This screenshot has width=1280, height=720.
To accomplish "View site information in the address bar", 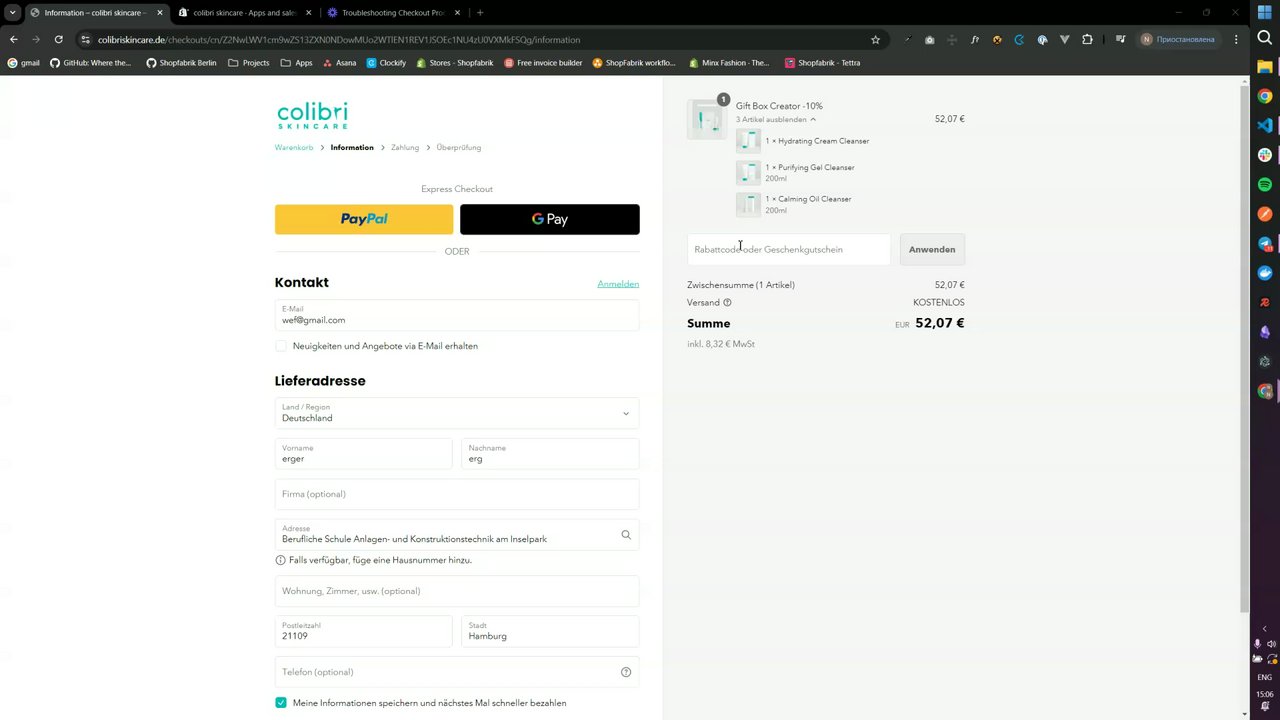I will [86, 39].
